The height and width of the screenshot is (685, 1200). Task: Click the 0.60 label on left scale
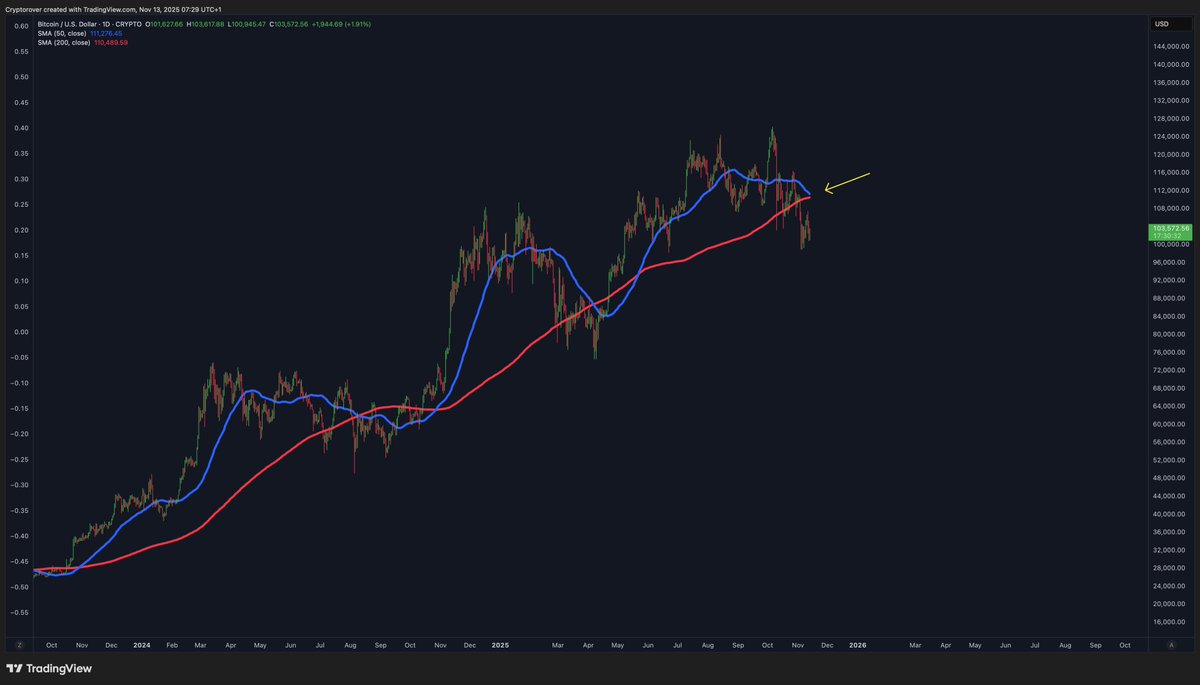(20, 26)
